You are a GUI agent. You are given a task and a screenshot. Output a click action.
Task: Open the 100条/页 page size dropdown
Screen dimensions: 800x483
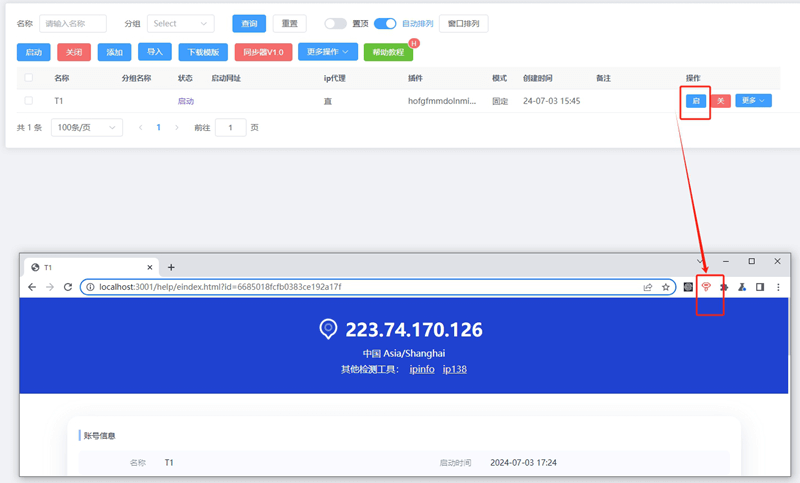(x=87, y=128)
